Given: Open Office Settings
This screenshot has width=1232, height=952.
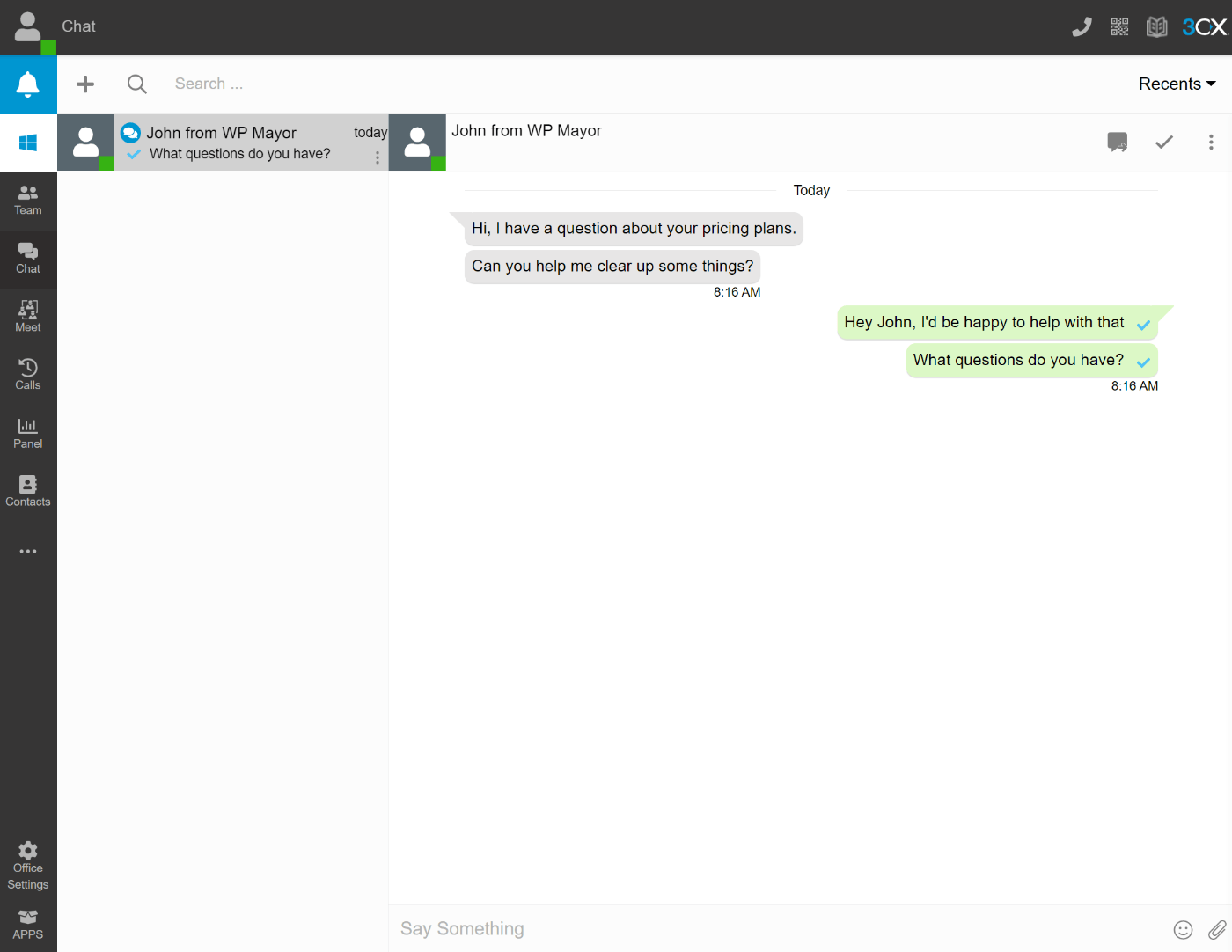Looking at the screenshot, I should click(28, 866).
